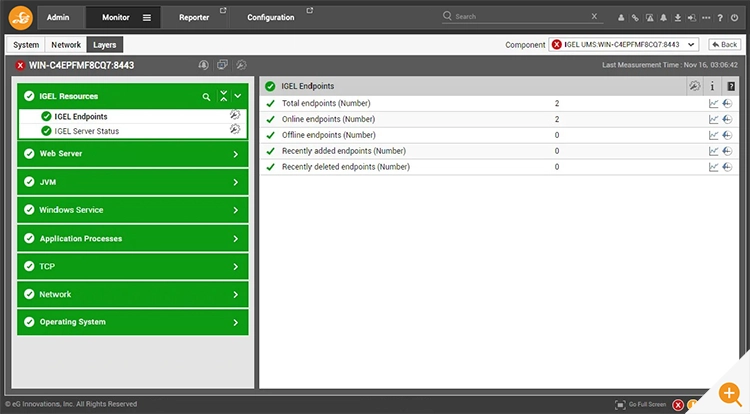Click wrench icon beside WIN-C4EPFMF8CQ7:8443 title

241,65
